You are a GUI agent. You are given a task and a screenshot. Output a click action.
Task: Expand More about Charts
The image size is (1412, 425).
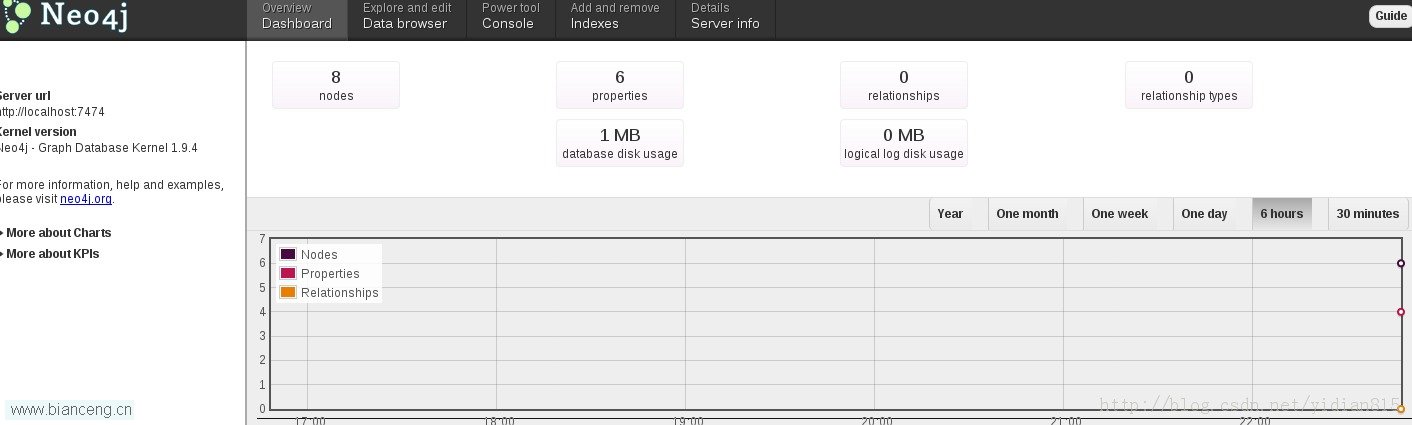point(56,233)
